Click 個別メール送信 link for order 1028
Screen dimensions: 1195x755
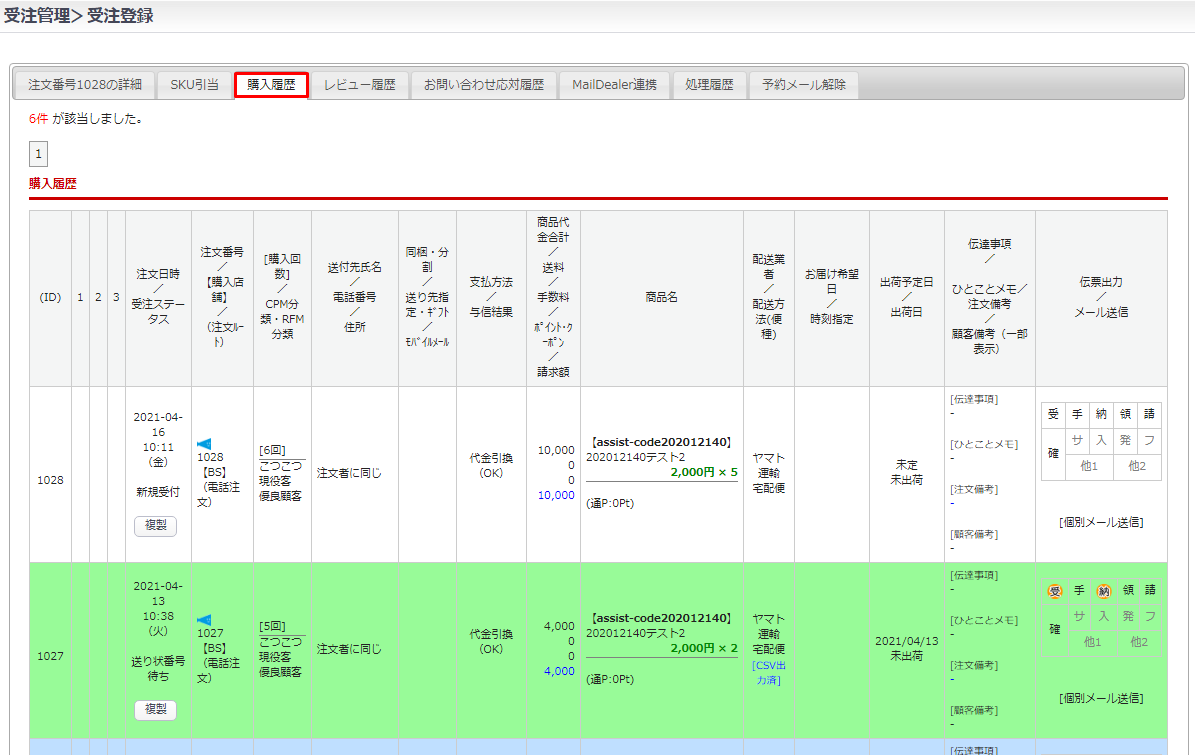1101,522
